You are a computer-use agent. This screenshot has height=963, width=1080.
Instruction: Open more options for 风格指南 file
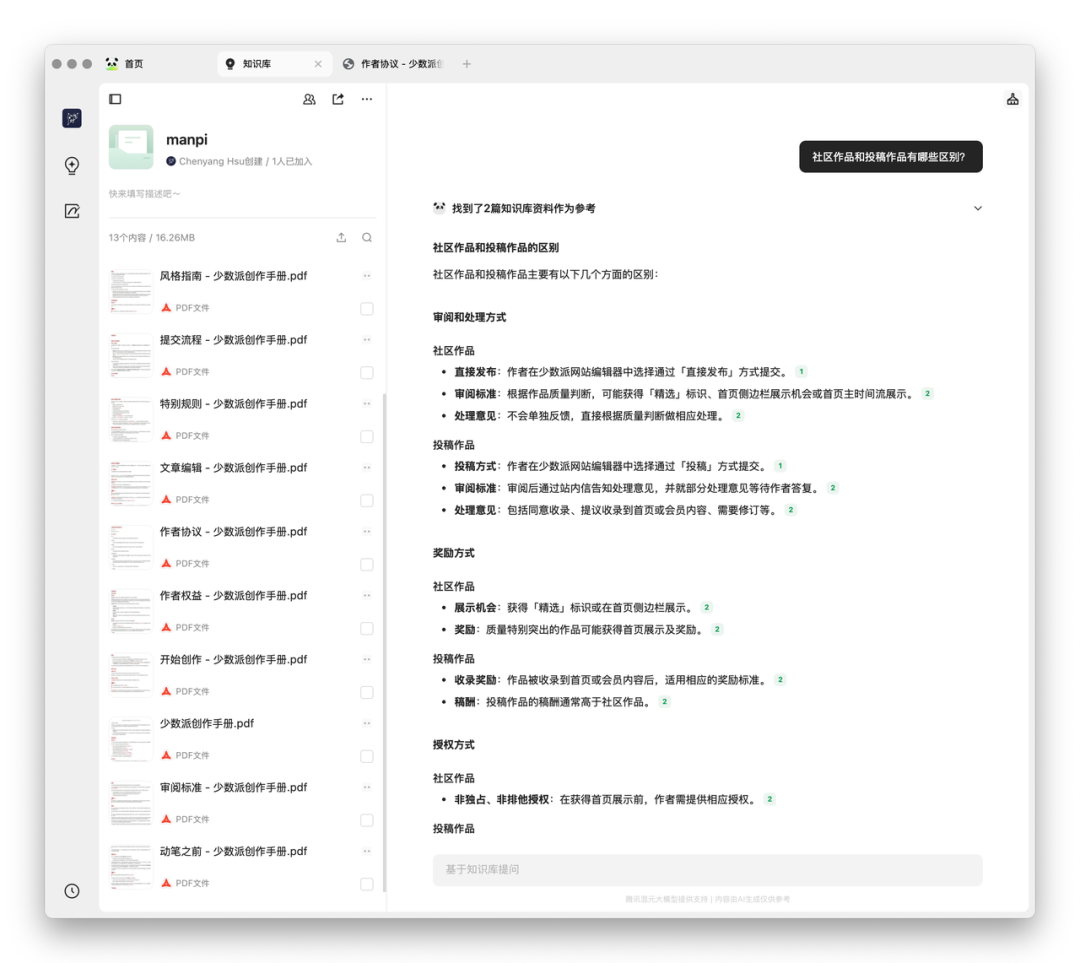point(367,276)
